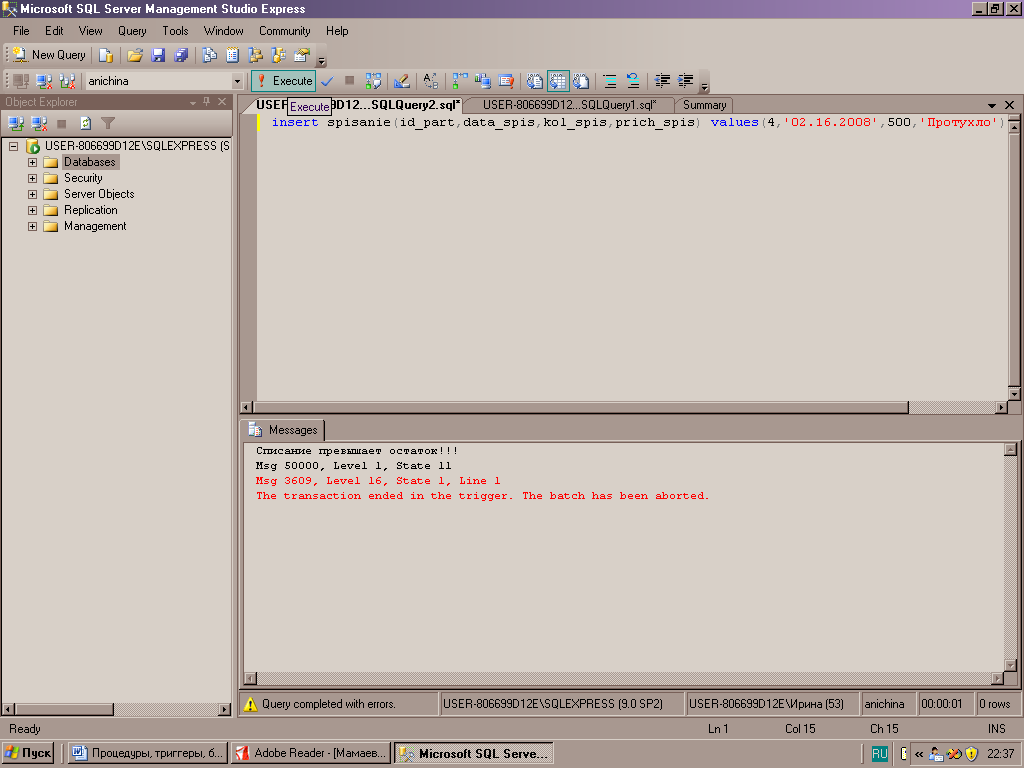Comment out the selected lines icon
Screen dimensions: 1024x768
(609, 81)
